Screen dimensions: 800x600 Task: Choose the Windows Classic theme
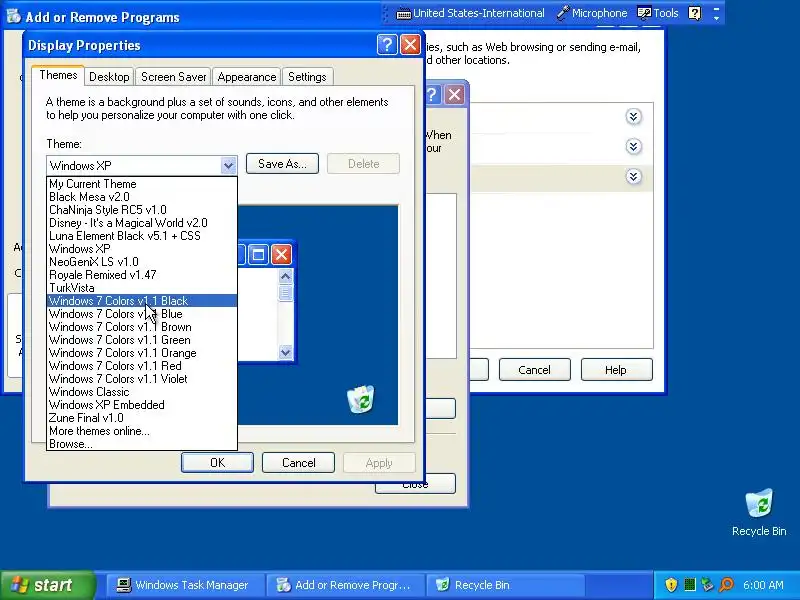[x=142, y=392]
